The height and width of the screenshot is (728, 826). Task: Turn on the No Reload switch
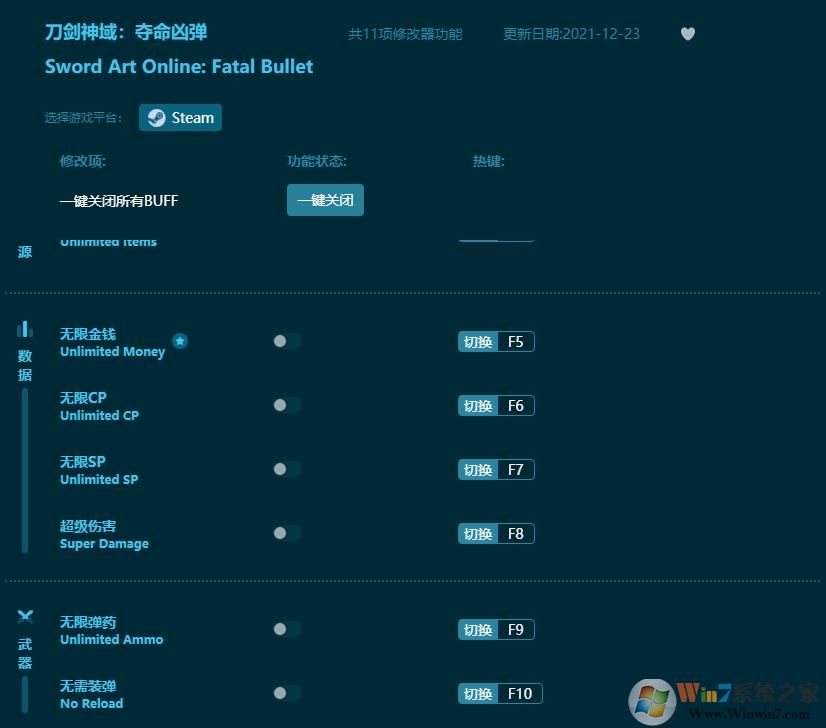coord(287,693)
